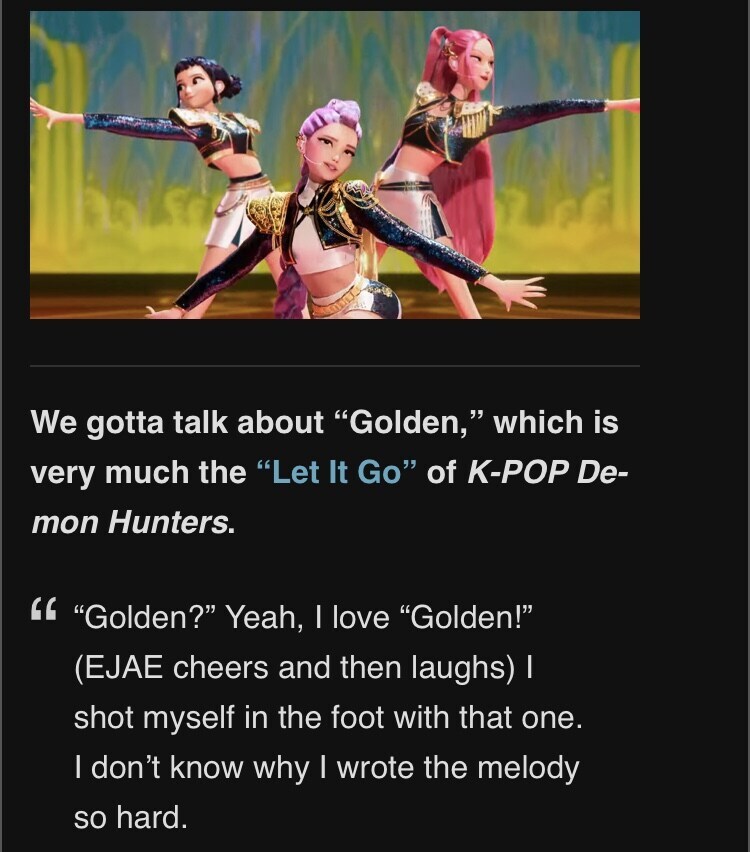Click the "(EJAE cheers and then laughs)" text

pos(294,667)
